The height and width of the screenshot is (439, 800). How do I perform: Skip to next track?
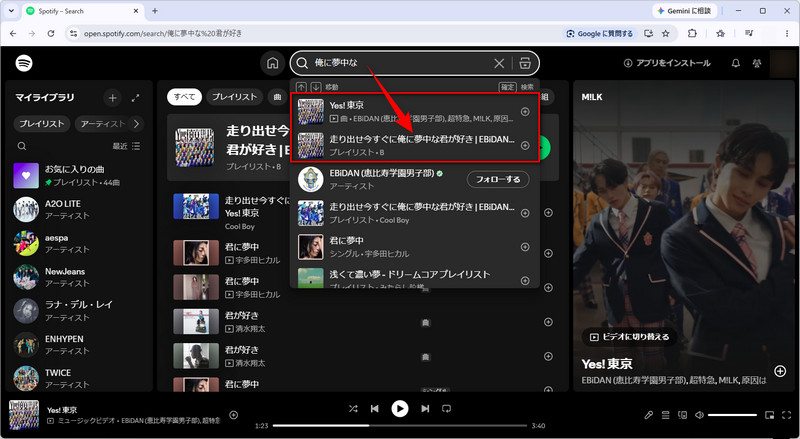coord(425,408)
